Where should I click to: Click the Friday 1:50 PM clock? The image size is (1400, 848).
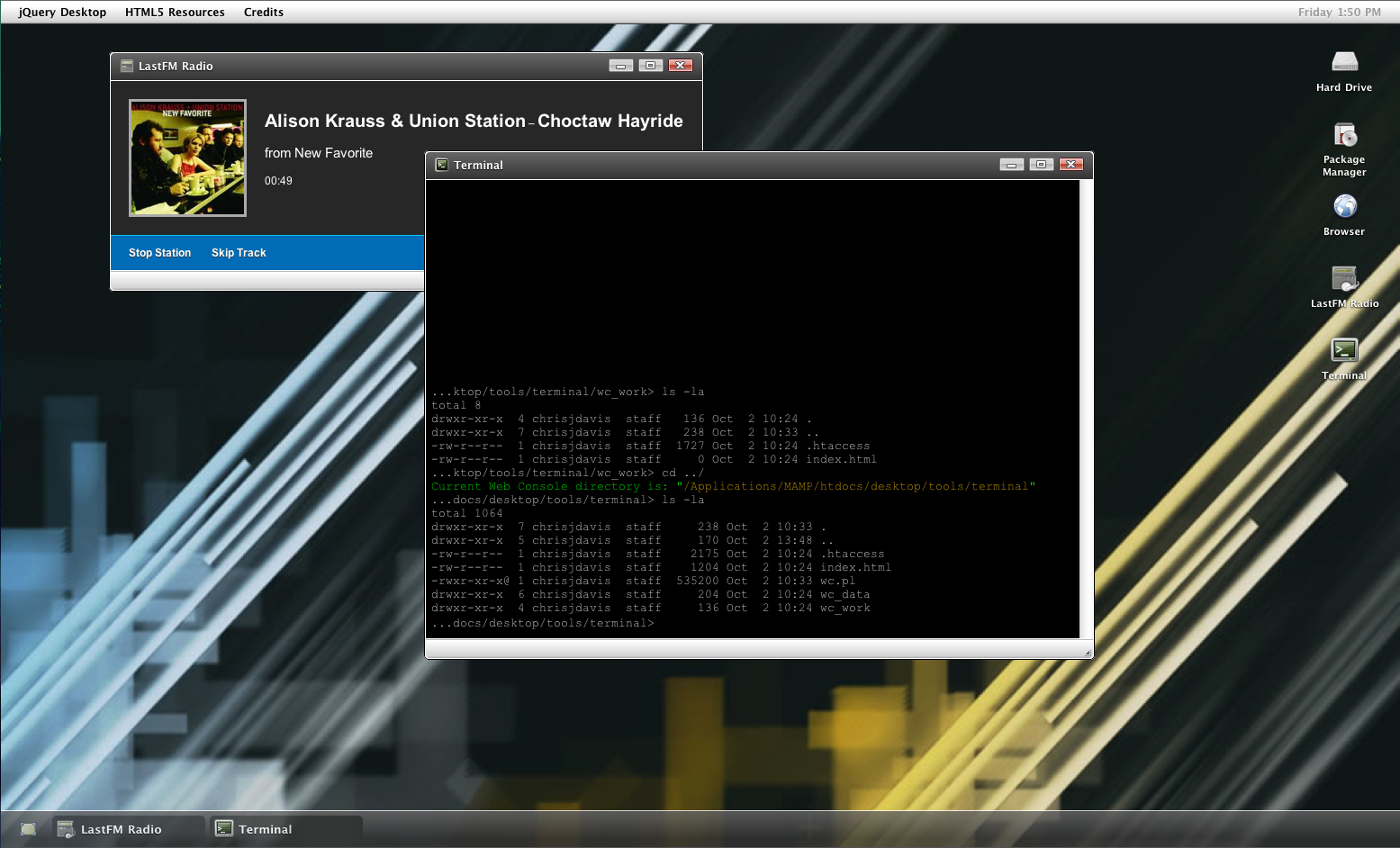[1339, 12]
